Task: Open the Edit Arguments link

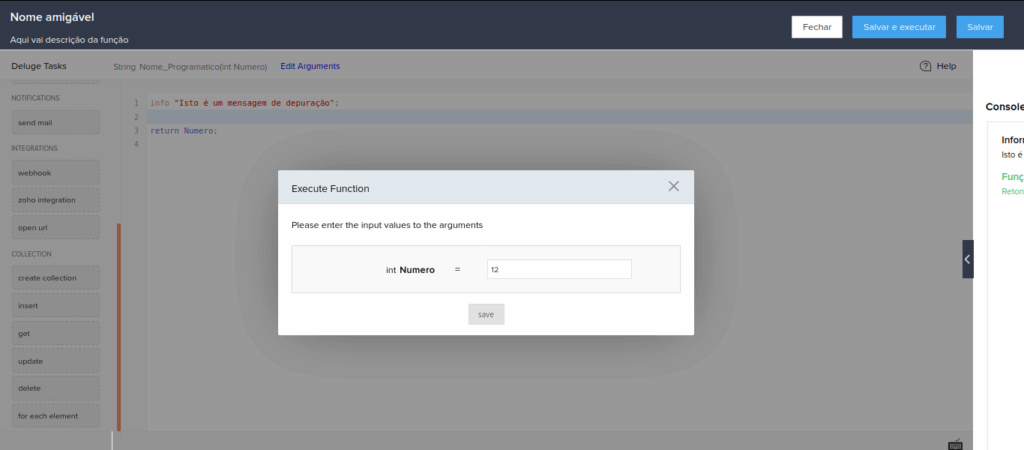Action: [x=310, y=66]
